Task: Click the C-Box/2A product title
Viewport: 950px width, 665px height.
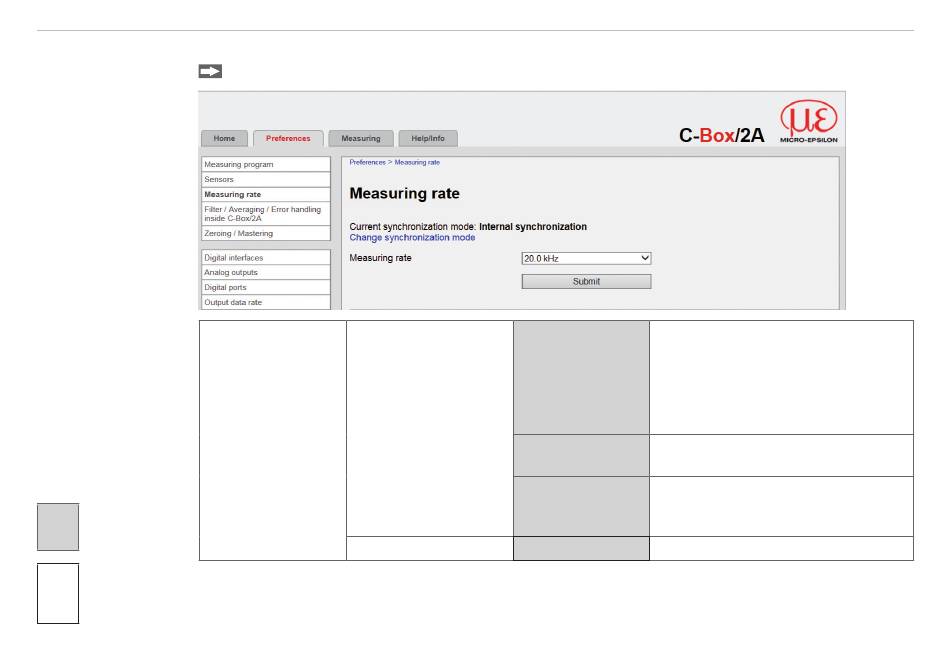Action: [x=721, y=135]
